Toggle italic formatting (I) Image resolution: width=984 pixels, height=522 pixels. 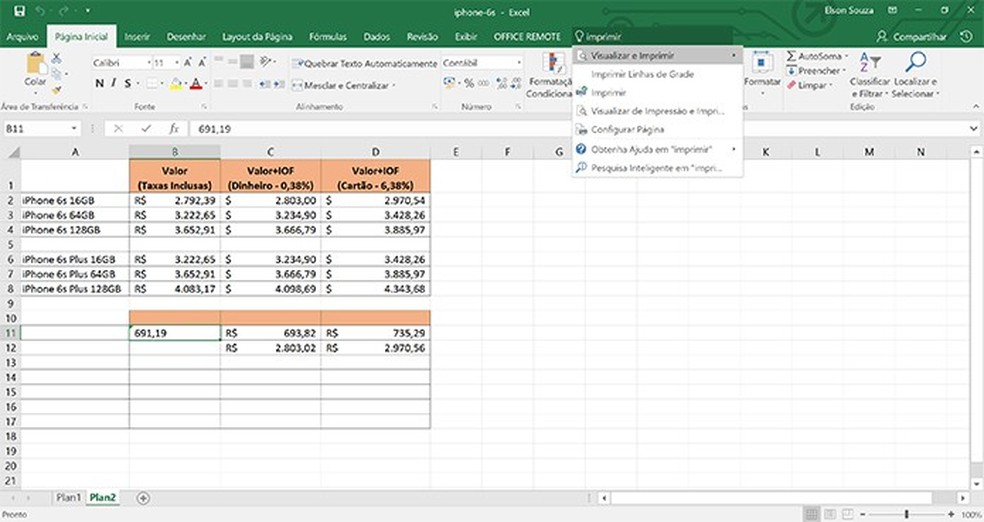115,84
